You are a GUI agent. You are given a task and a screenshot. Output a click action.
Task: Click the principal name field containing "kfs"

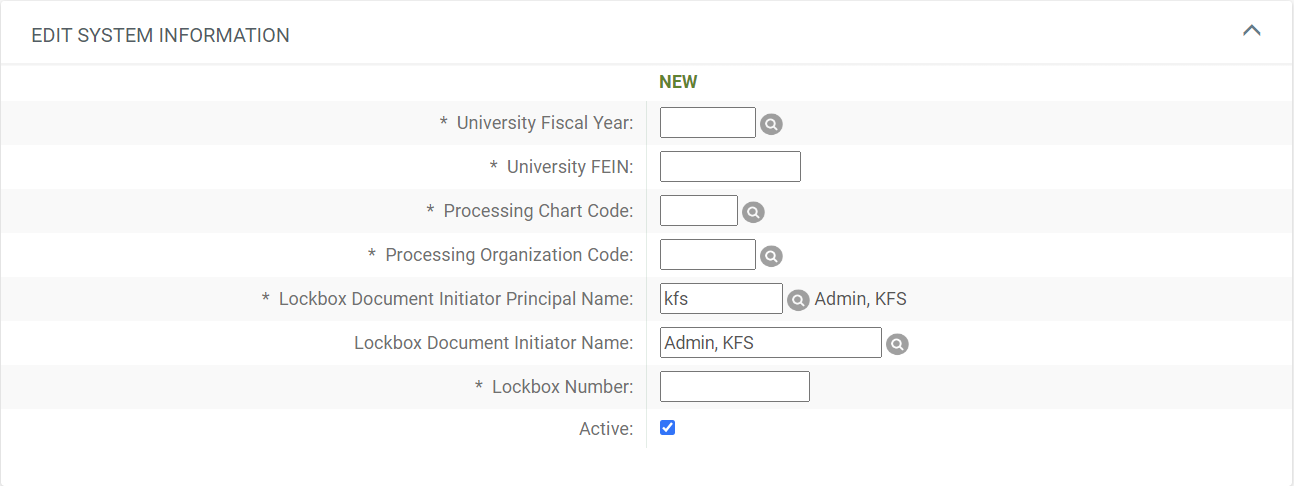pos(721,299)
